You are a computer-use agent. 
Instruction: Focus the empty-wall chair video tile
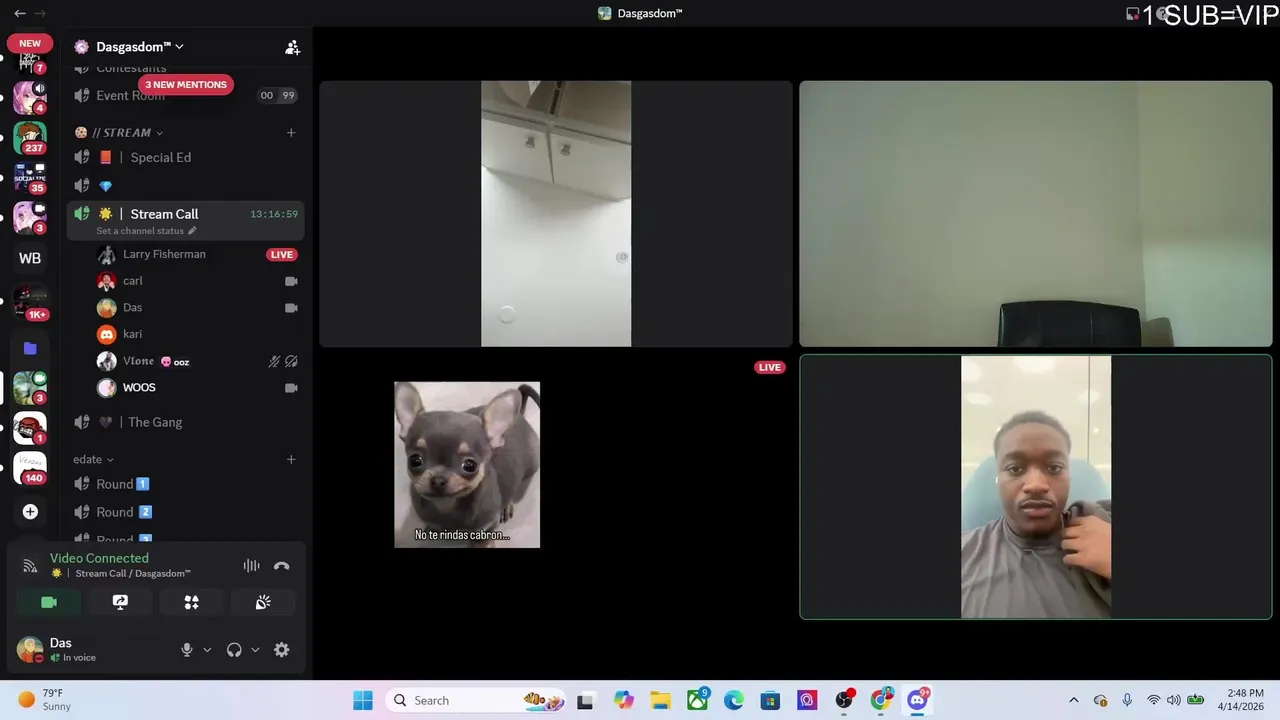tap(1036, 214)
